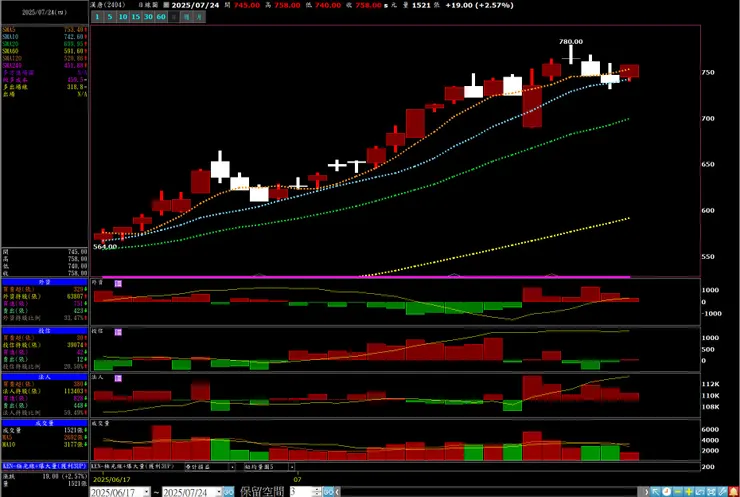Image resolution: width=740 pixels, height=497 pixels.
Task: Click the 780.00 high price label on chart
Action: pos(571,42)
